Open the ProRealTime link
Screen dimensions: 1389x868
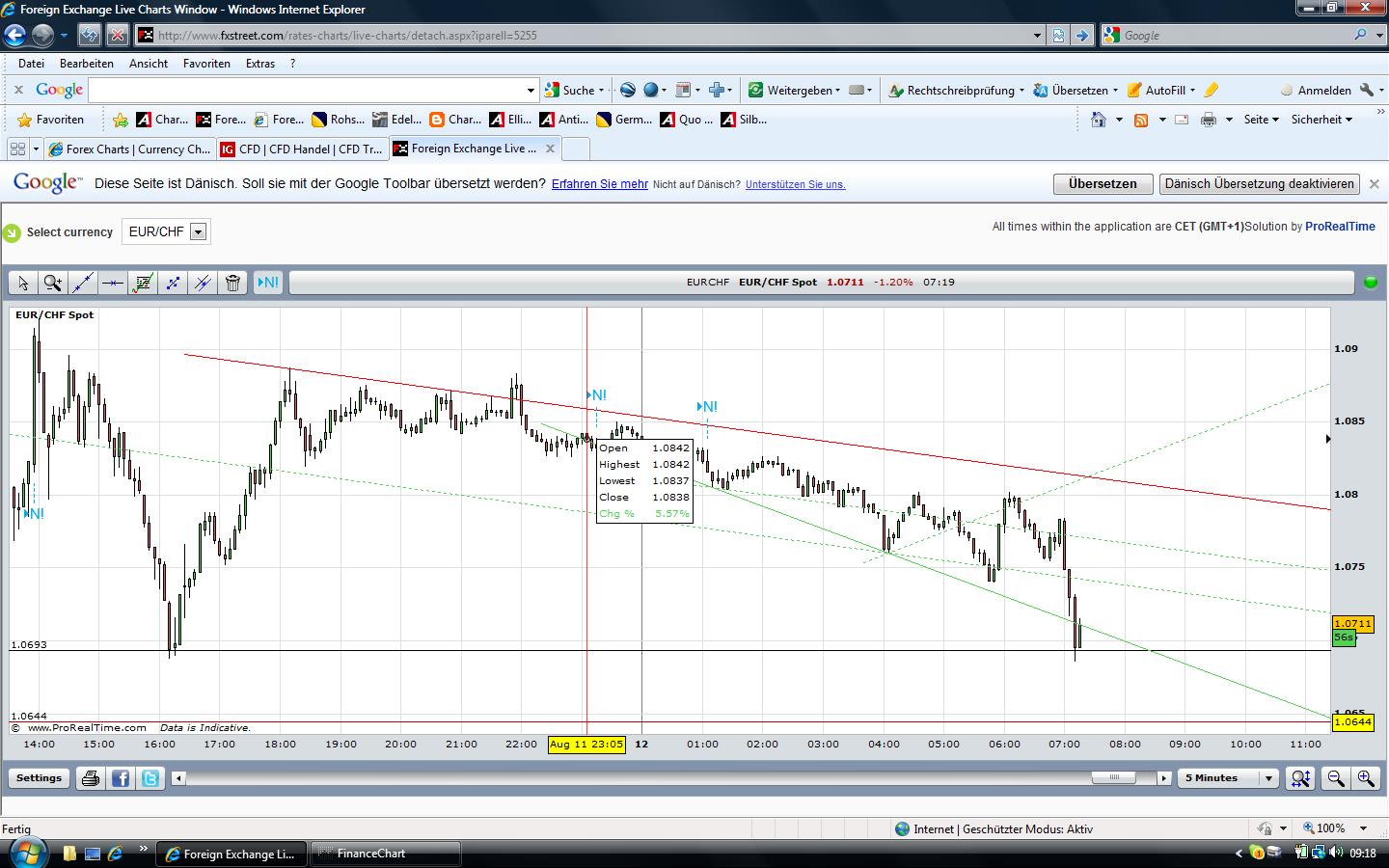(1340, 227)
